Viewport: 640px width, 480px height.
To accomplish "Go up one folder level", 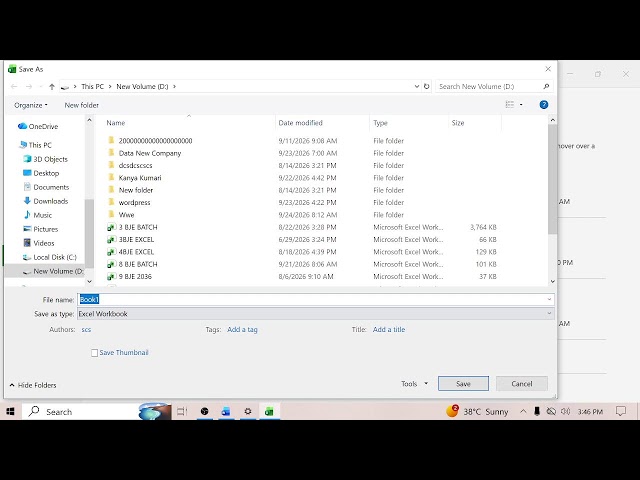I will pos(52,87).
